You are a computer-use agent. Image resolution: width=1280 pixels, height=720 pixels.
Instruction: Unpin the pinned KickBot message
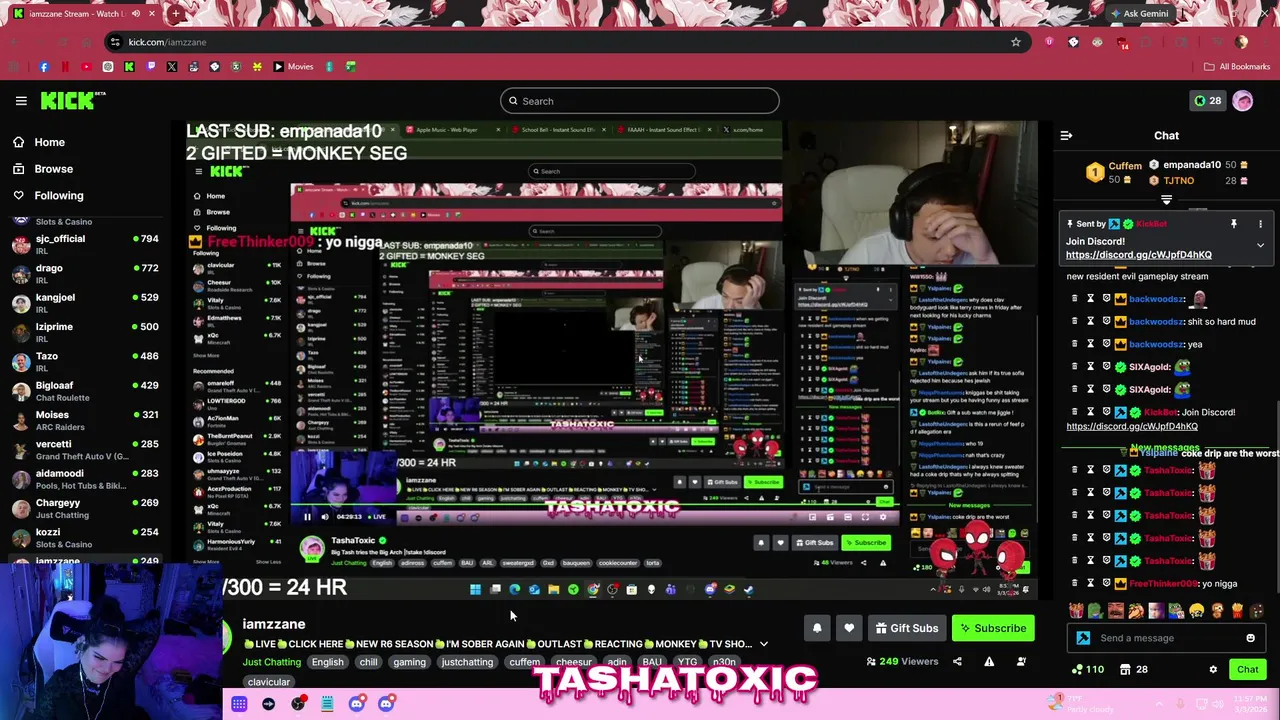pyautogui.click(x=1234, y=224)
